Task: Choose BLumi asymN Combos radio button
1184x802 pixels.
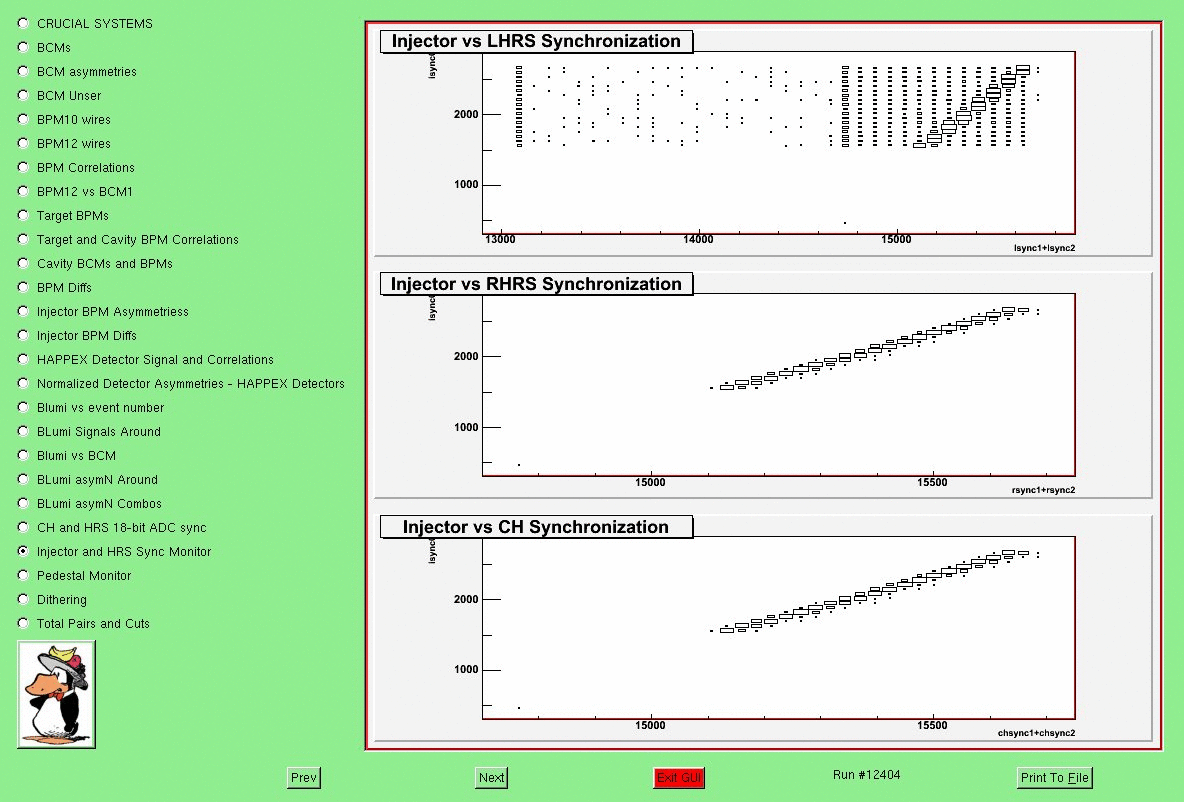Action: pos(23,504)
